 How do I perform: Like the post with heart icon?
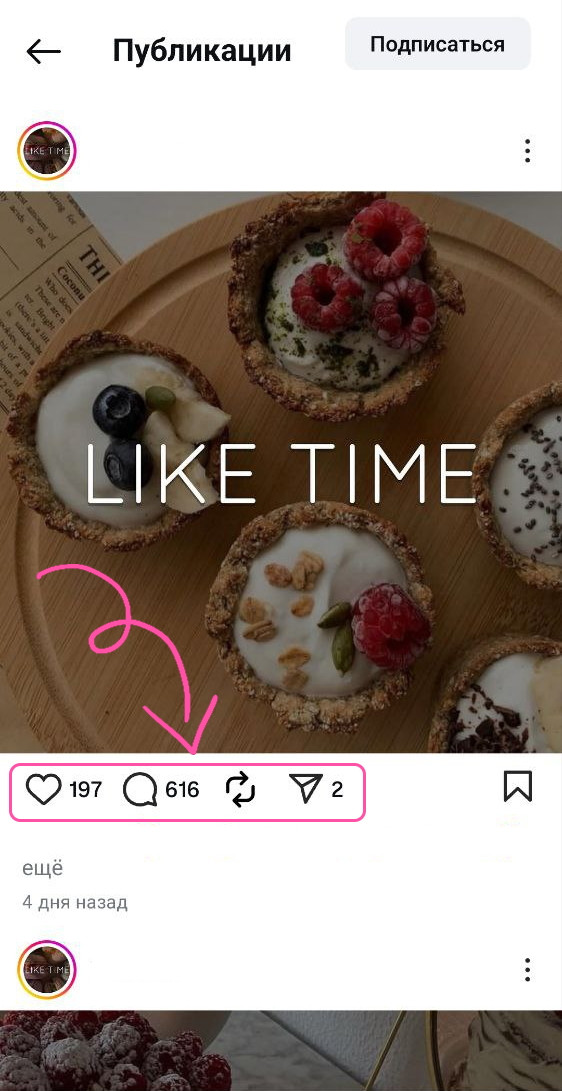(44, 790)
